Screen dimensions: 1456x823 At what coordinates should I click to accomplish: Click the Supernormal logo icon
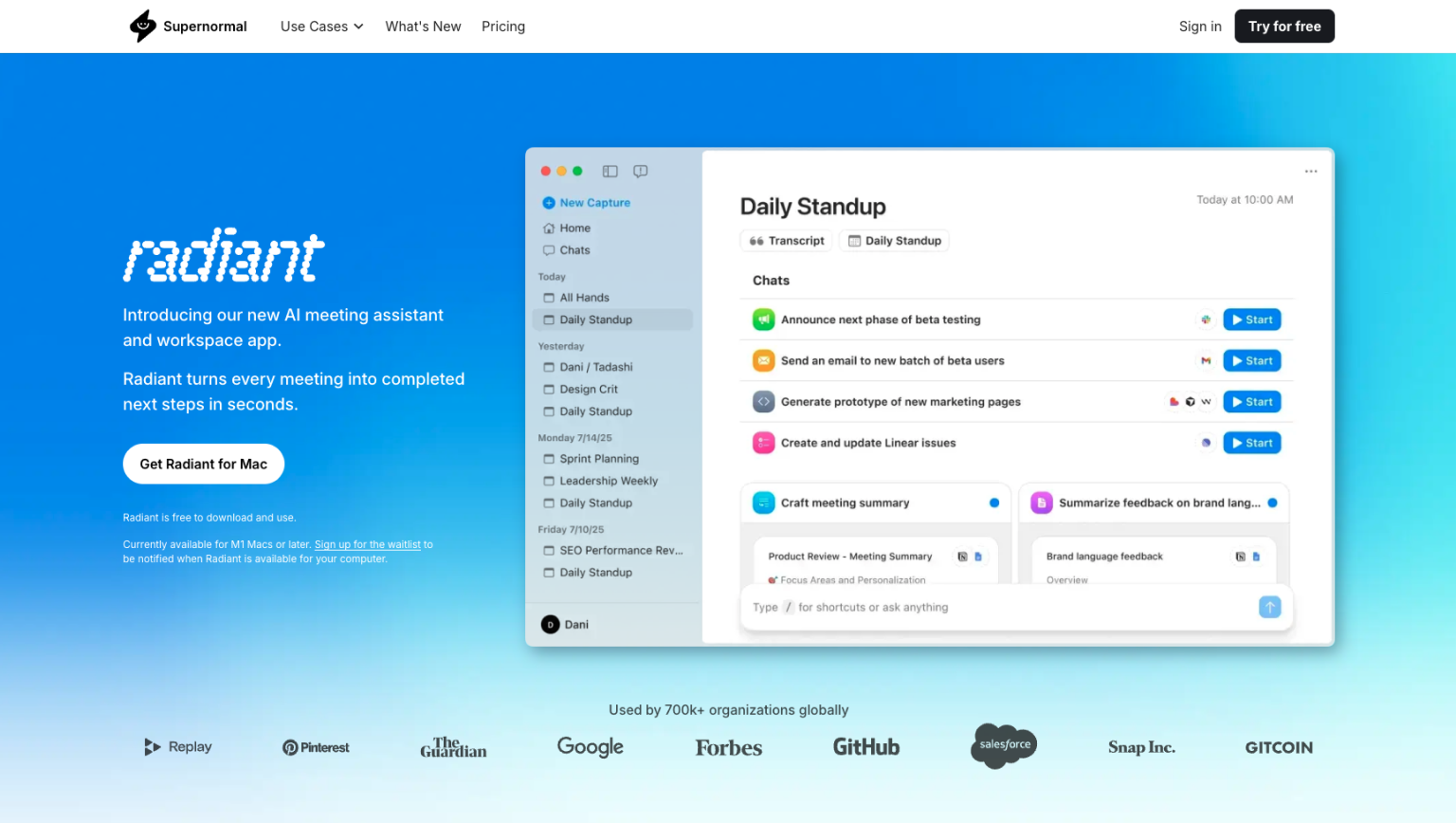tap(142, 26)
